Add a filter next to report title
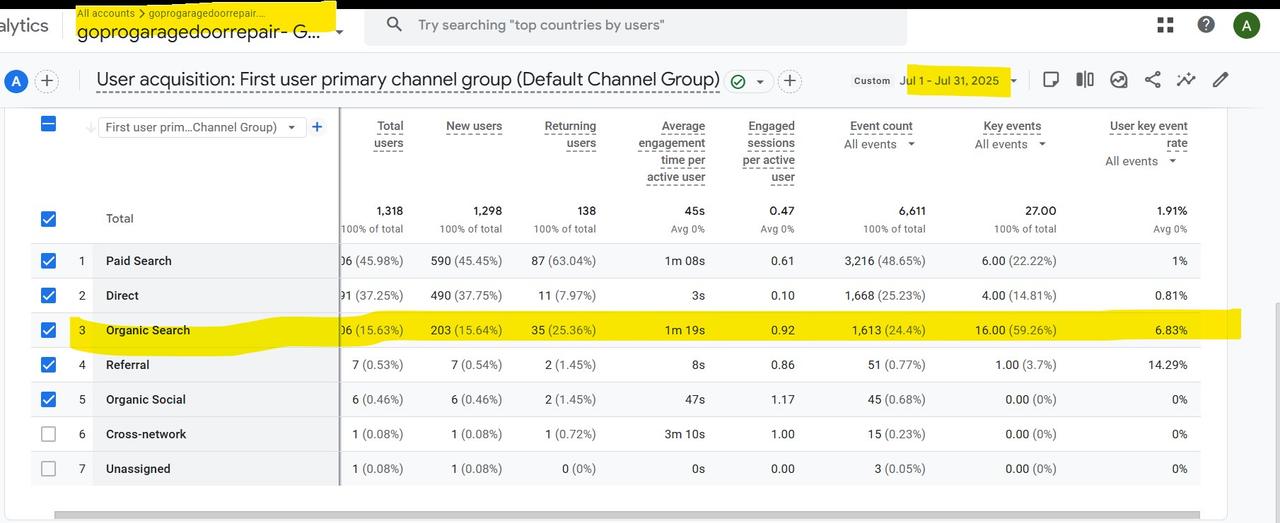The image size is (1280, 523). 789,81
